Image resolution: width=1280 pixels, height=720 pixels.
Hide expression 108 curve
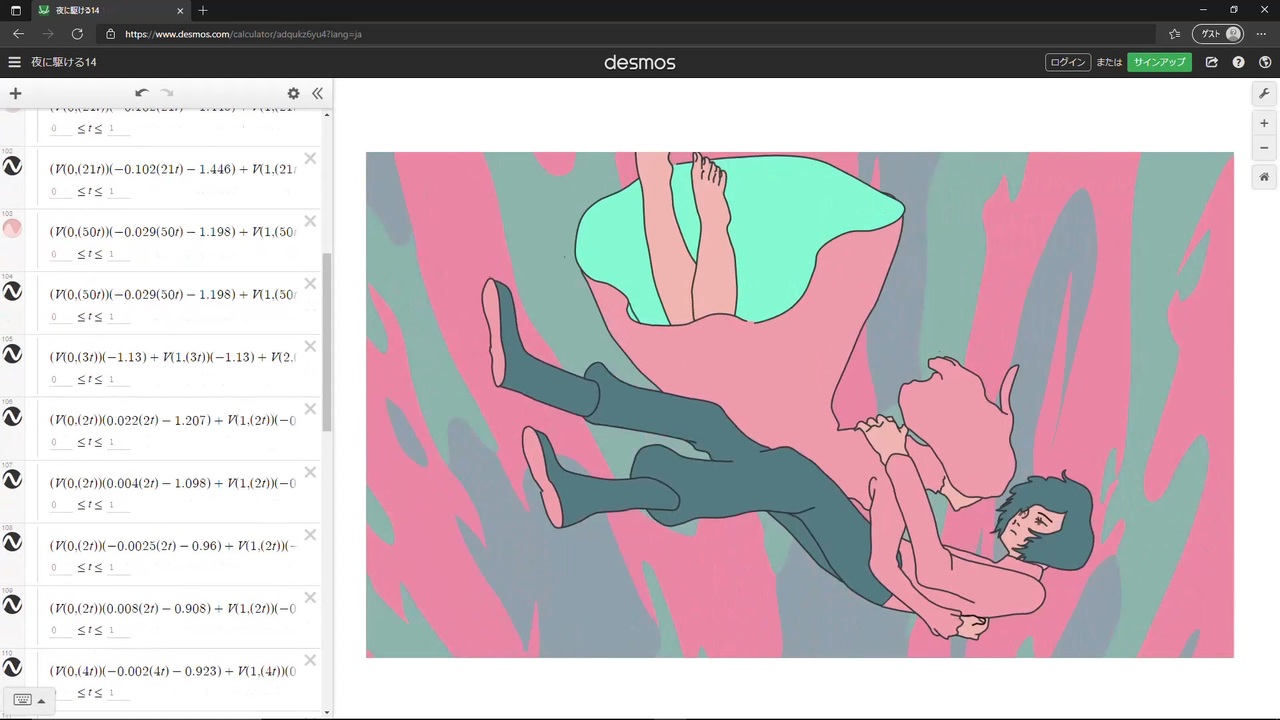12,542
